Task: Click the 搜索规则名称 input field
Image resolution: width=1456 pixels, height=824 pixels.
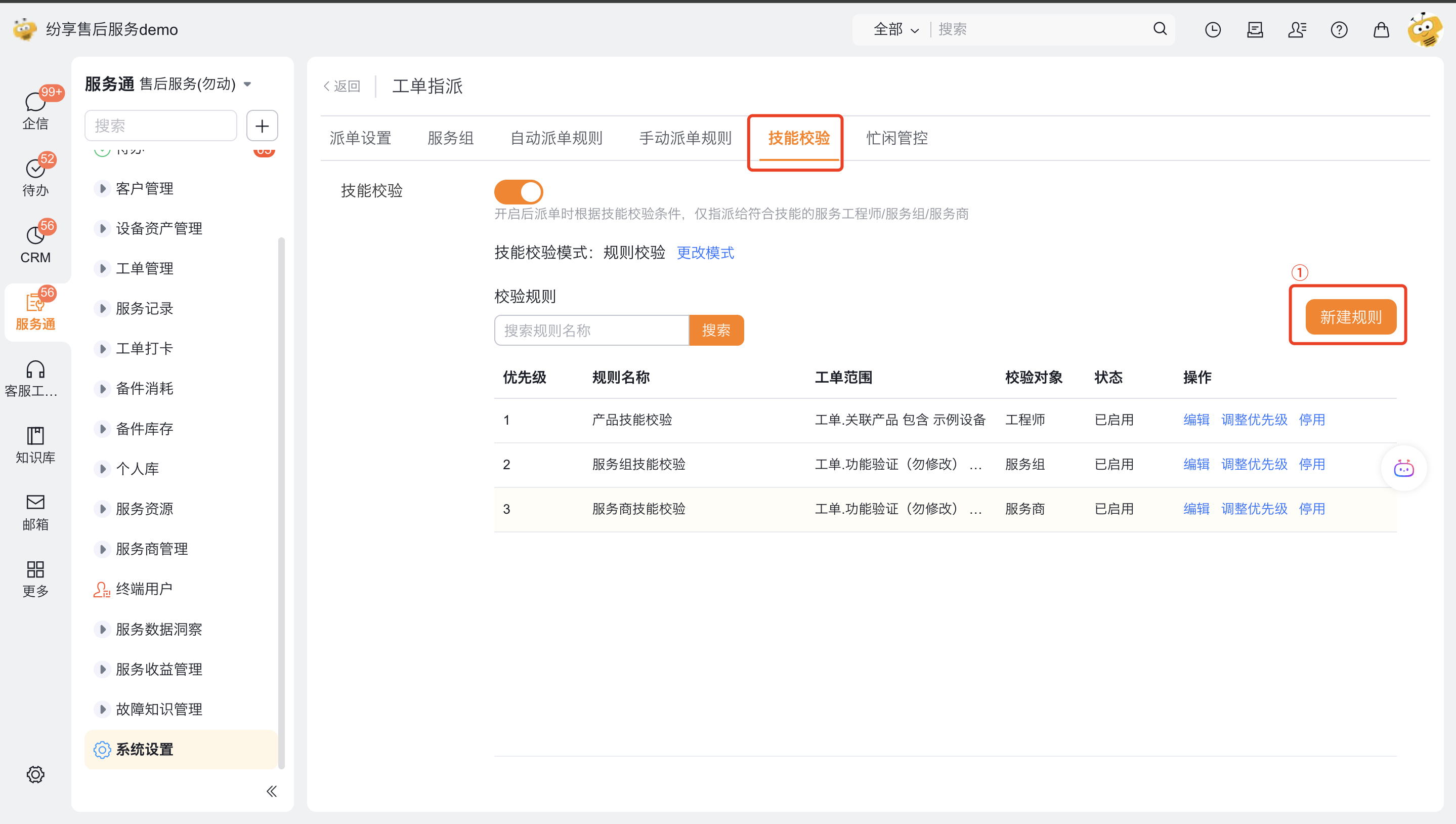Action: 591,331
